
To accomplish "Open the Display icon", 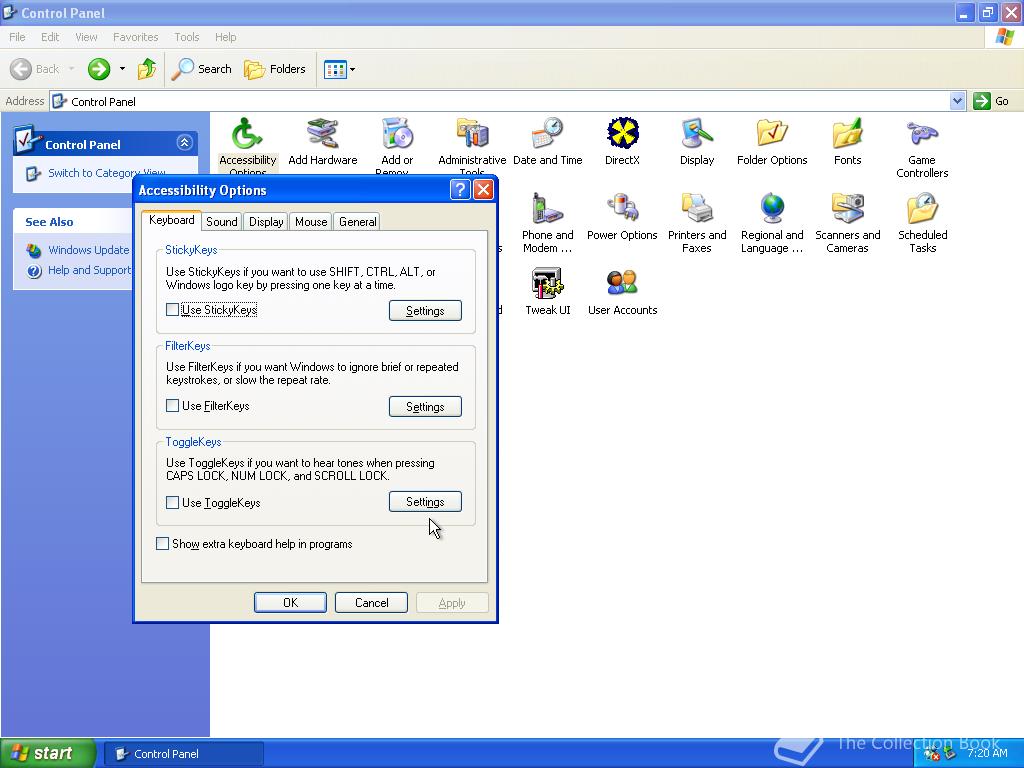I will [x=697, y=142].
